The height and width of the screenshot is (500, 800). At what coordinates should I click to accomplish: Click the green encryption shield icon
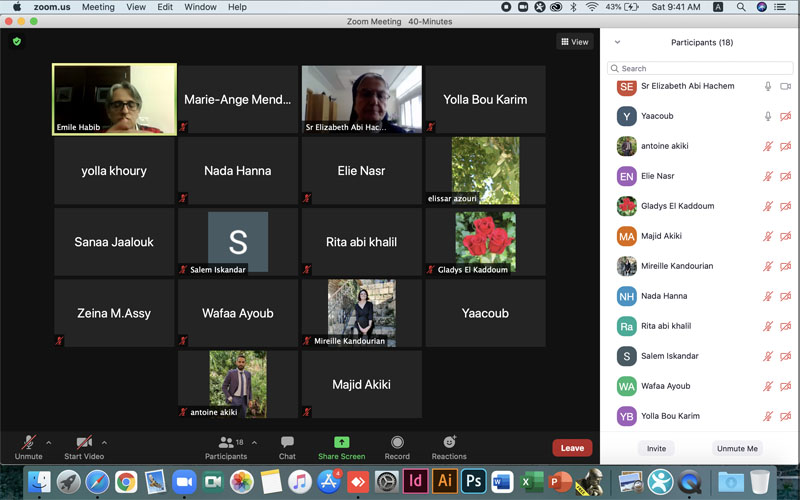point(17,41)
